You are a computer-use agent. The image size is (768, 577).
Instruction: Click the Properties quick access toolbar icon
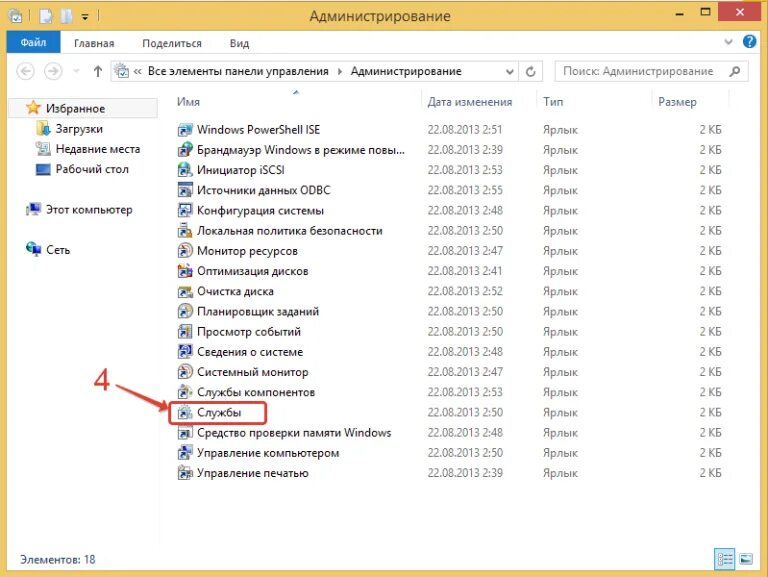pos(46,16)
